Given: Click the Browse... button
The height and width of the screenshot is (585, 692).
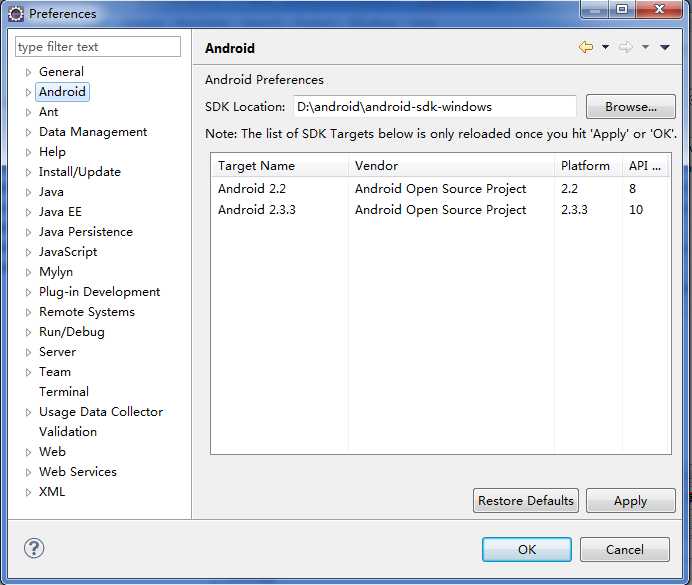Looking at the screenshot, I should point(631,107).
